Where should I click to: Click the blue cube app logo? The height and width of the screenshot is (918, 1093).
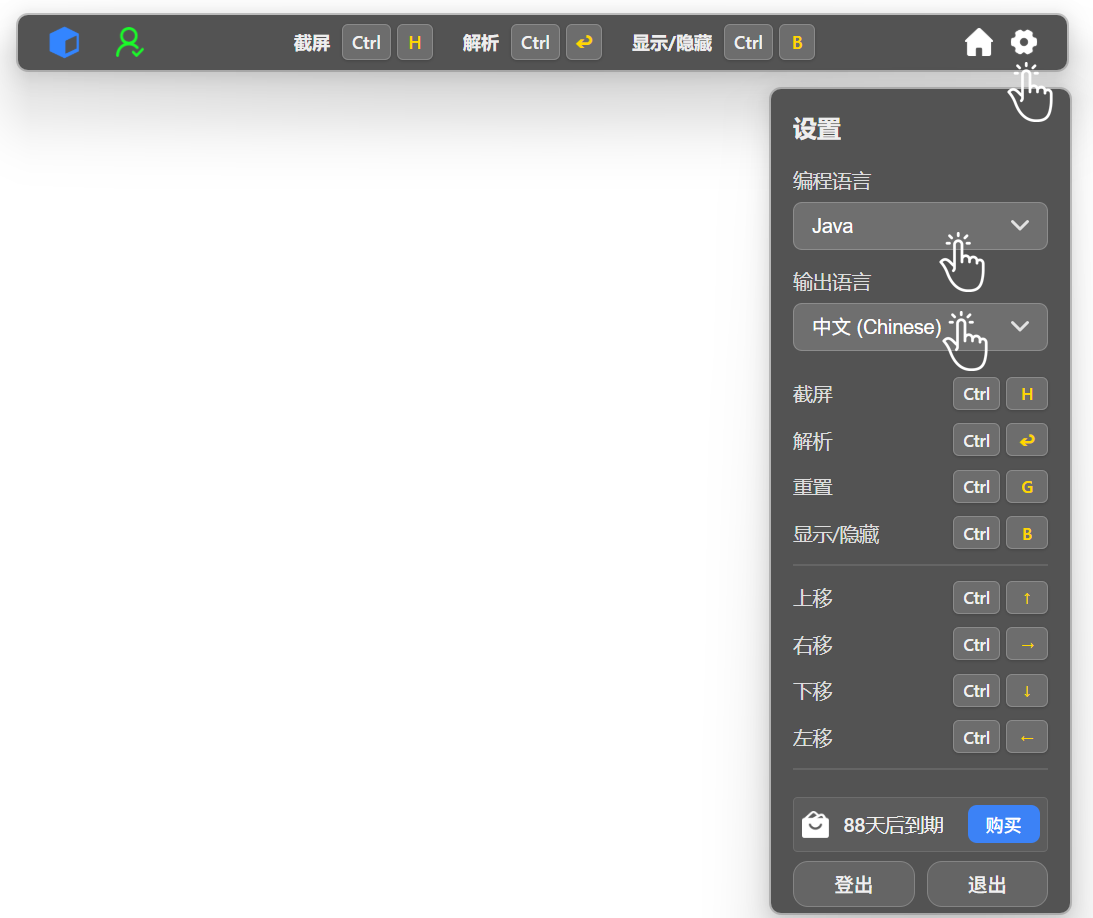point(64,43)
